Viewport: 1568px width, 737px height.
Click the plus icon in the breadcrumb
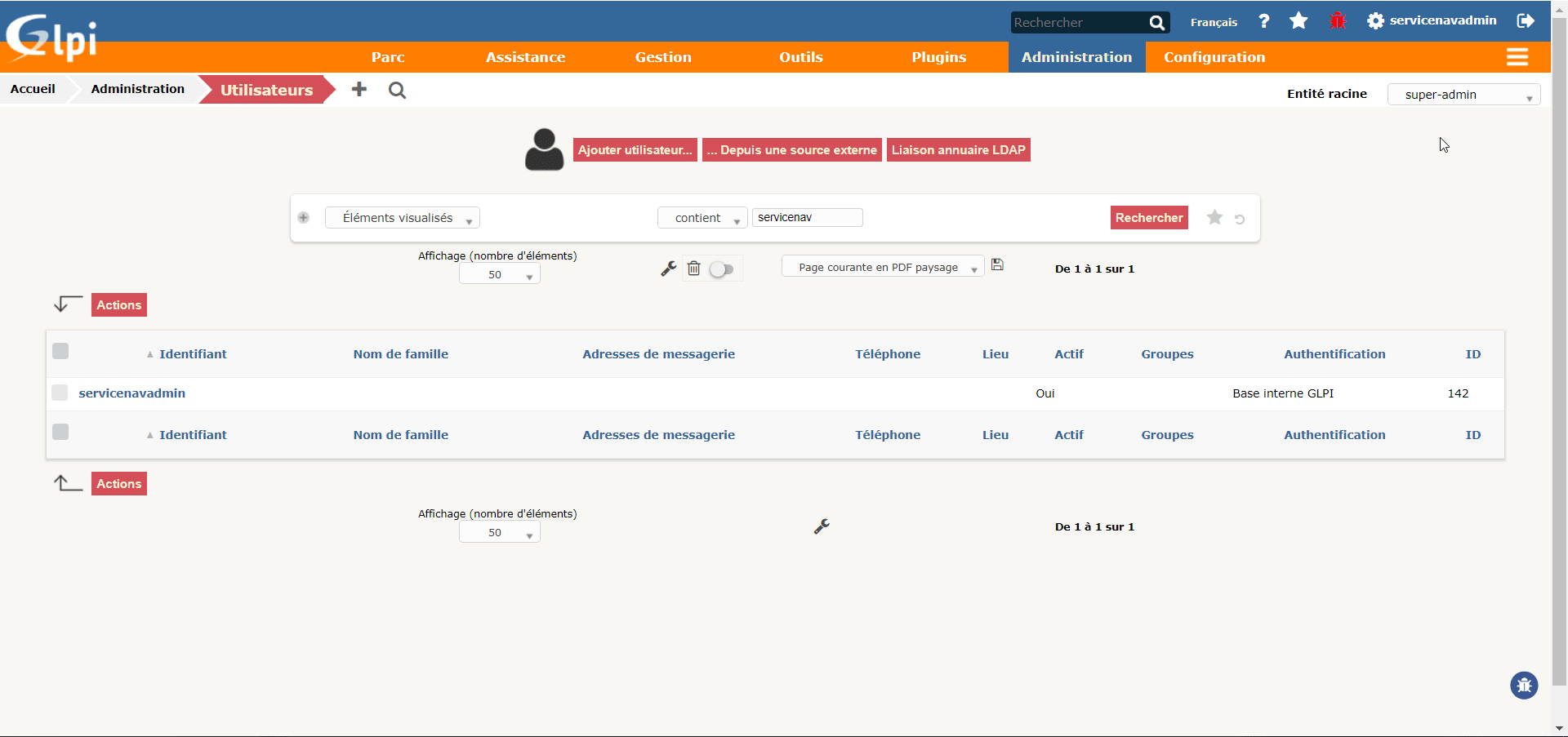pos(359,90)
